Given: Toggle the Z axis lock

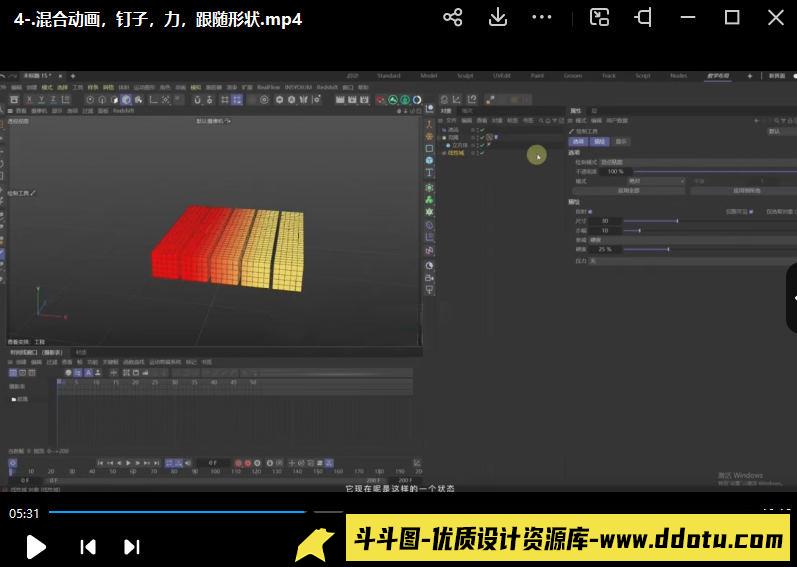Looking at the screenshot, I should click(53, 100).
